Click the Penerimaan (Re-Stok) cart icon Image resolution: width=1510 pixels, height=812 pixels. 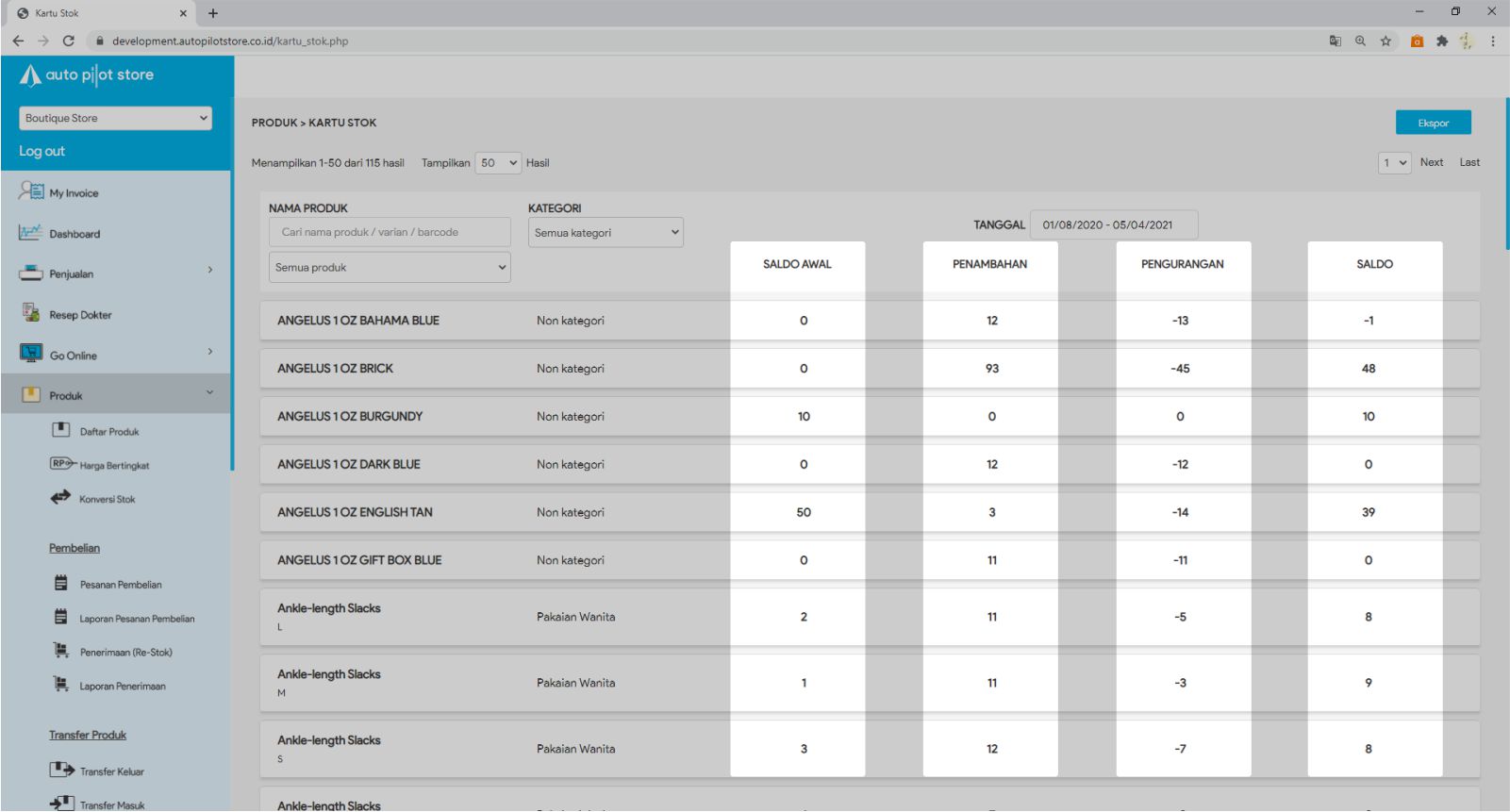(61, 651)
